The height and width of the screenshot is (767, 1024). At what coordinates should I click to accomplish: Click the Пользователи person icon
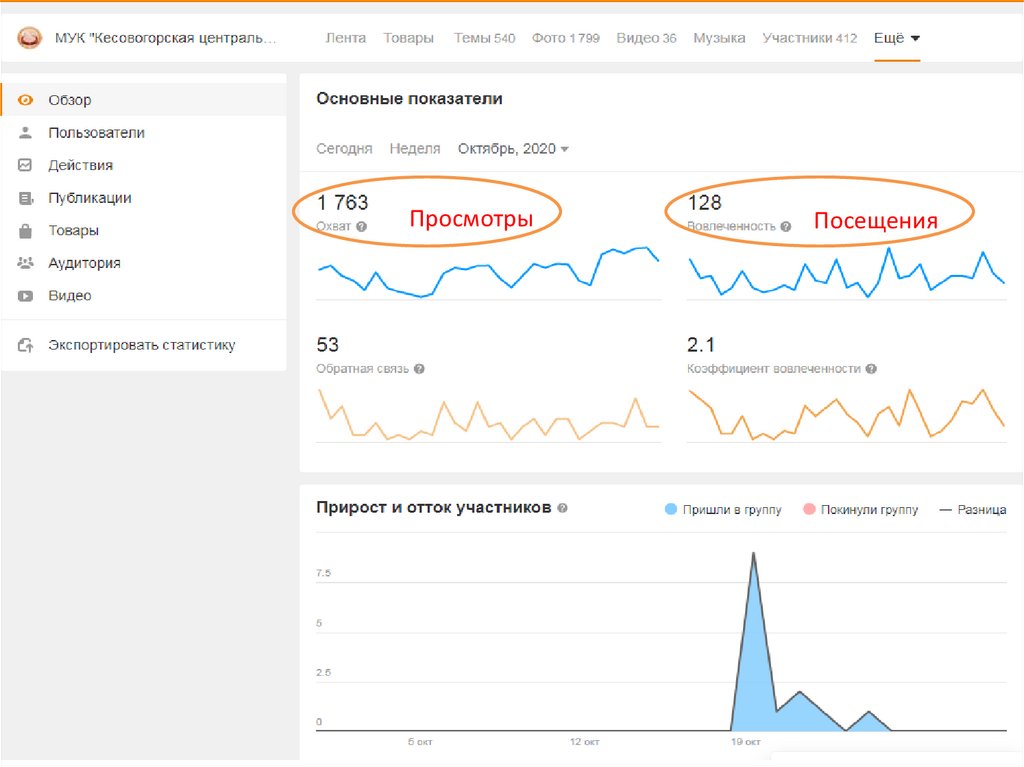pyautogui.click(x=26, y=133)
